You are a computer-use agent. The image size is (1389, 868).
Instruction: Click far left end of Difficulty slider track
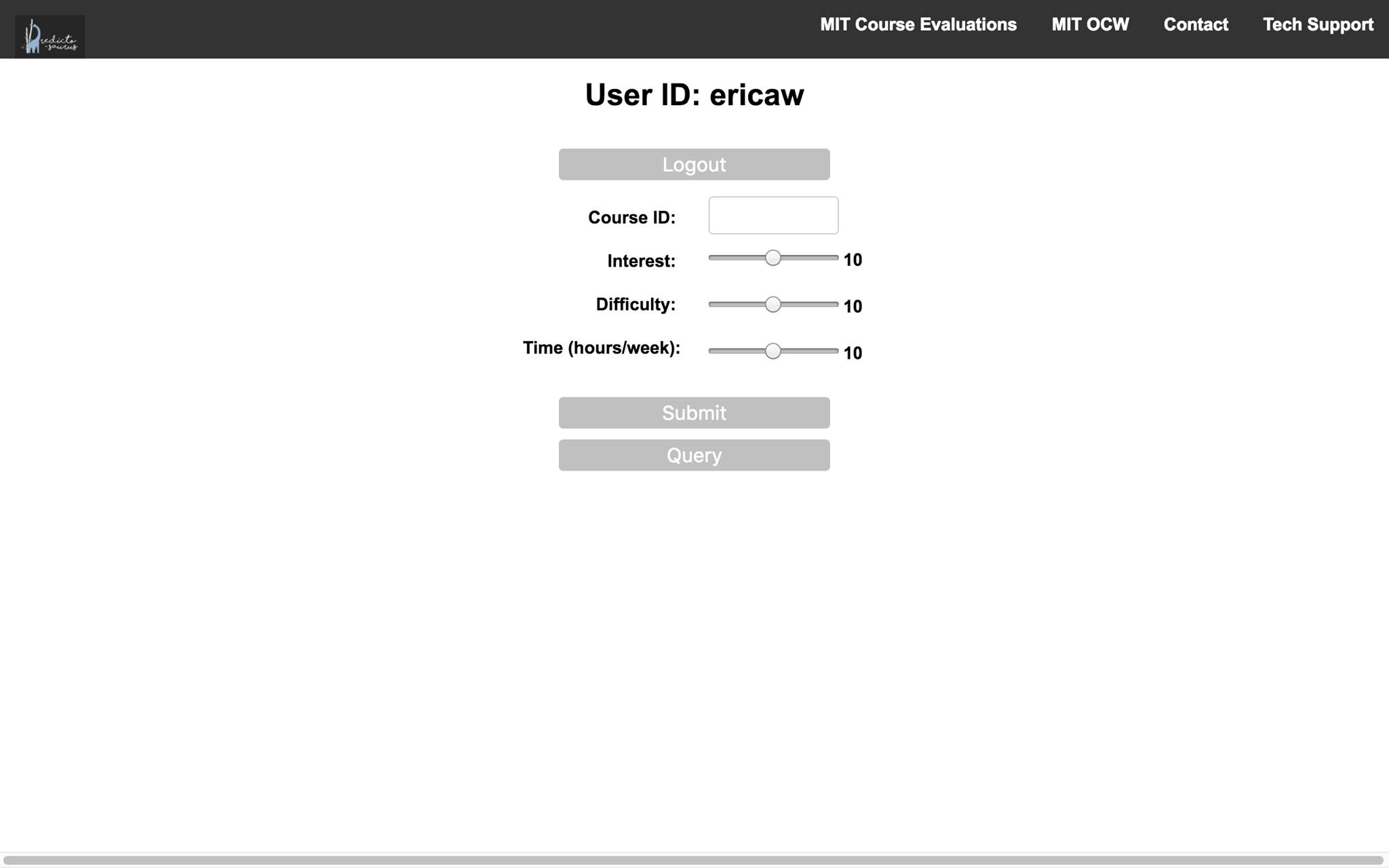coord(712,304)
